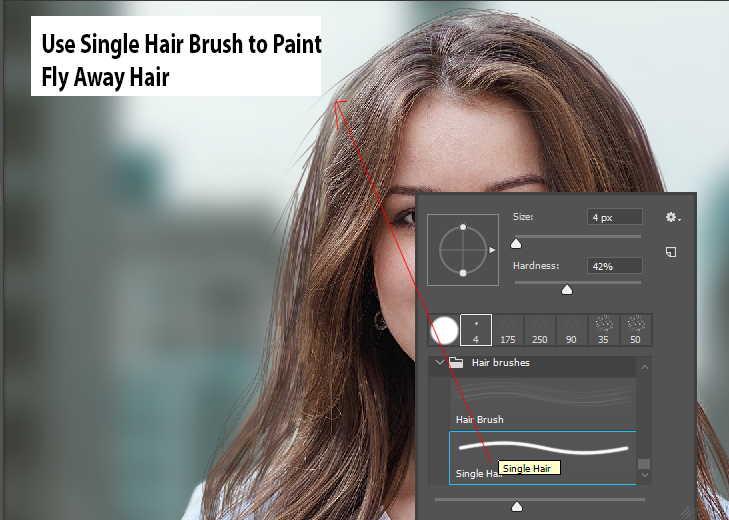Click the top handle dot on the brush angle circle

pos(463,227)
